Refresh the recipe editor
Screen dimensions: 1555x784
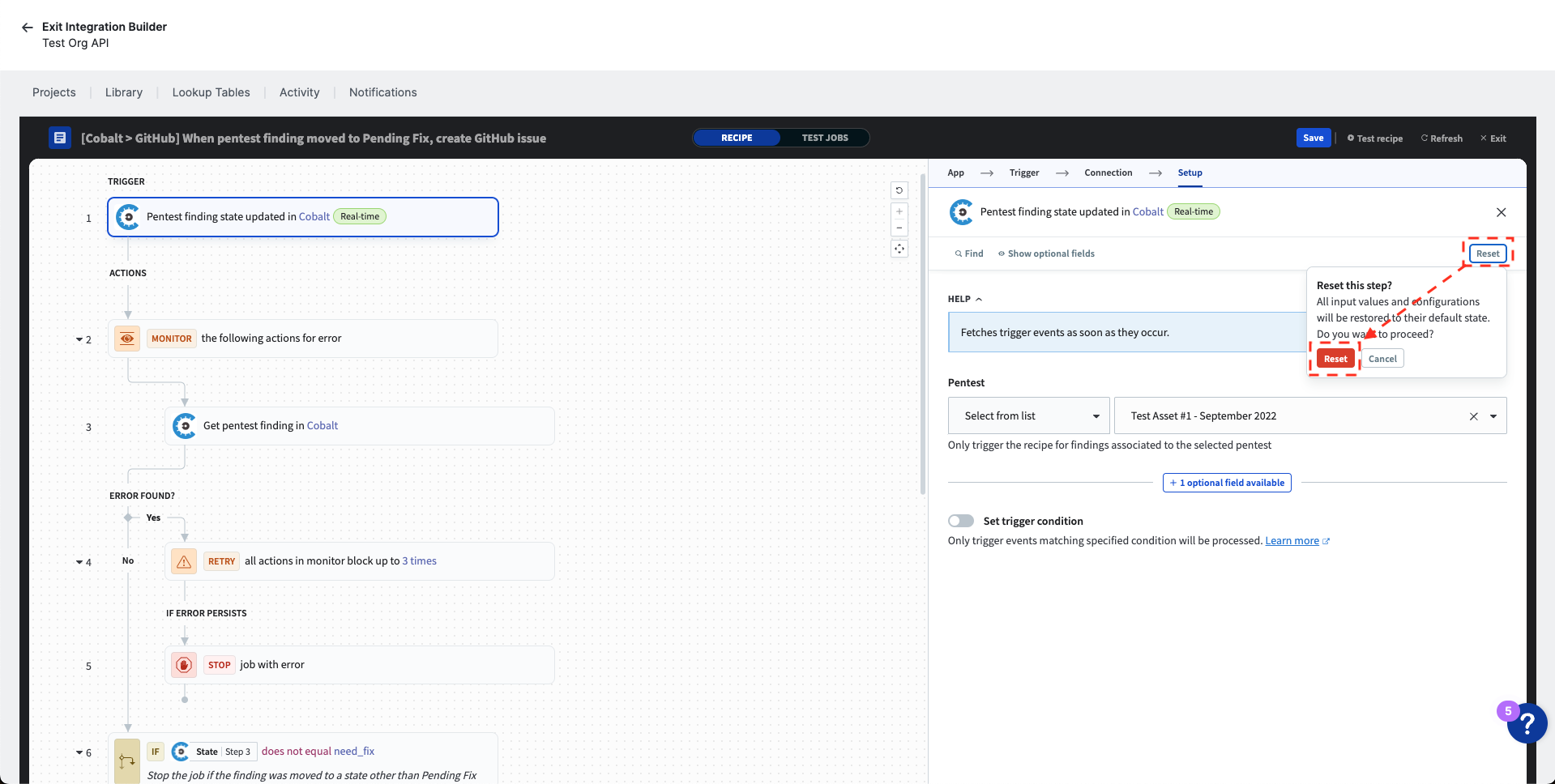tap(1442, 138)
